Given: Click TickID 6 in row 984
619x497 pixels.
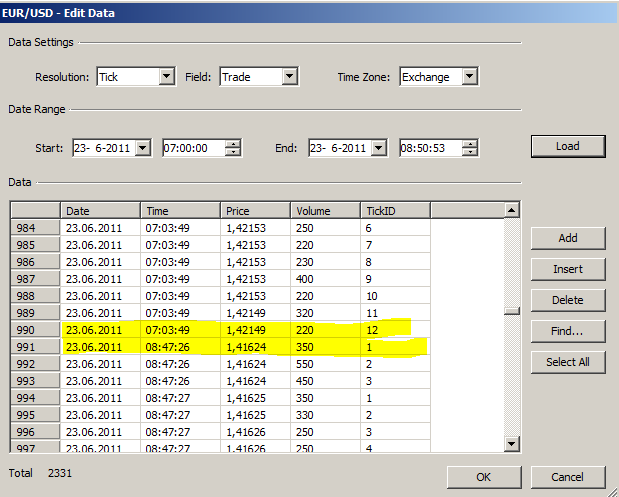Looking at the screenshot, I should click(x=395, y=228).
